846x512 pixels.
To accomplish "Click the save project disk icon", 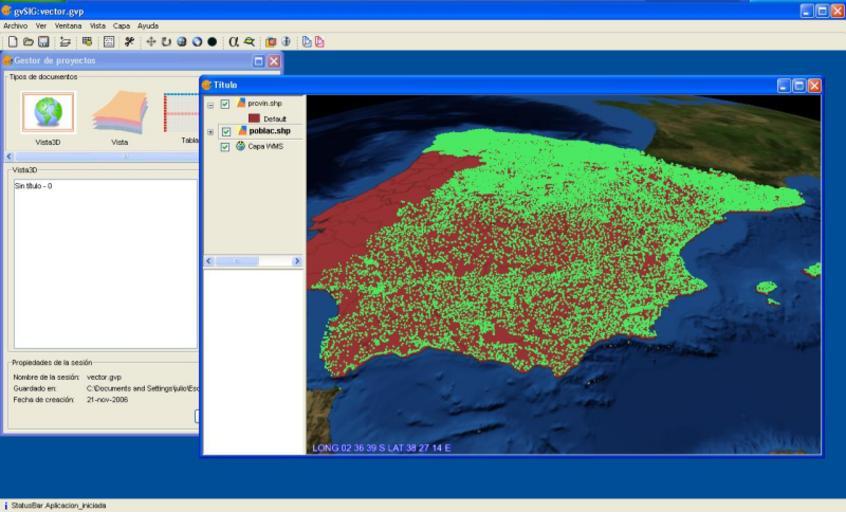I will pos(43,42).
